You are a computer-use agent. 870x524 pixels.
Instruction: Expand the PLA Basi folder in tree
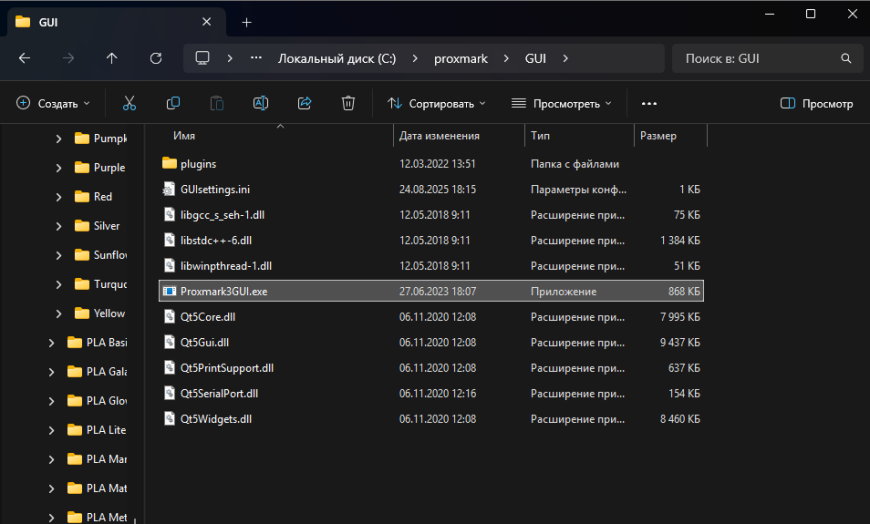51,343
